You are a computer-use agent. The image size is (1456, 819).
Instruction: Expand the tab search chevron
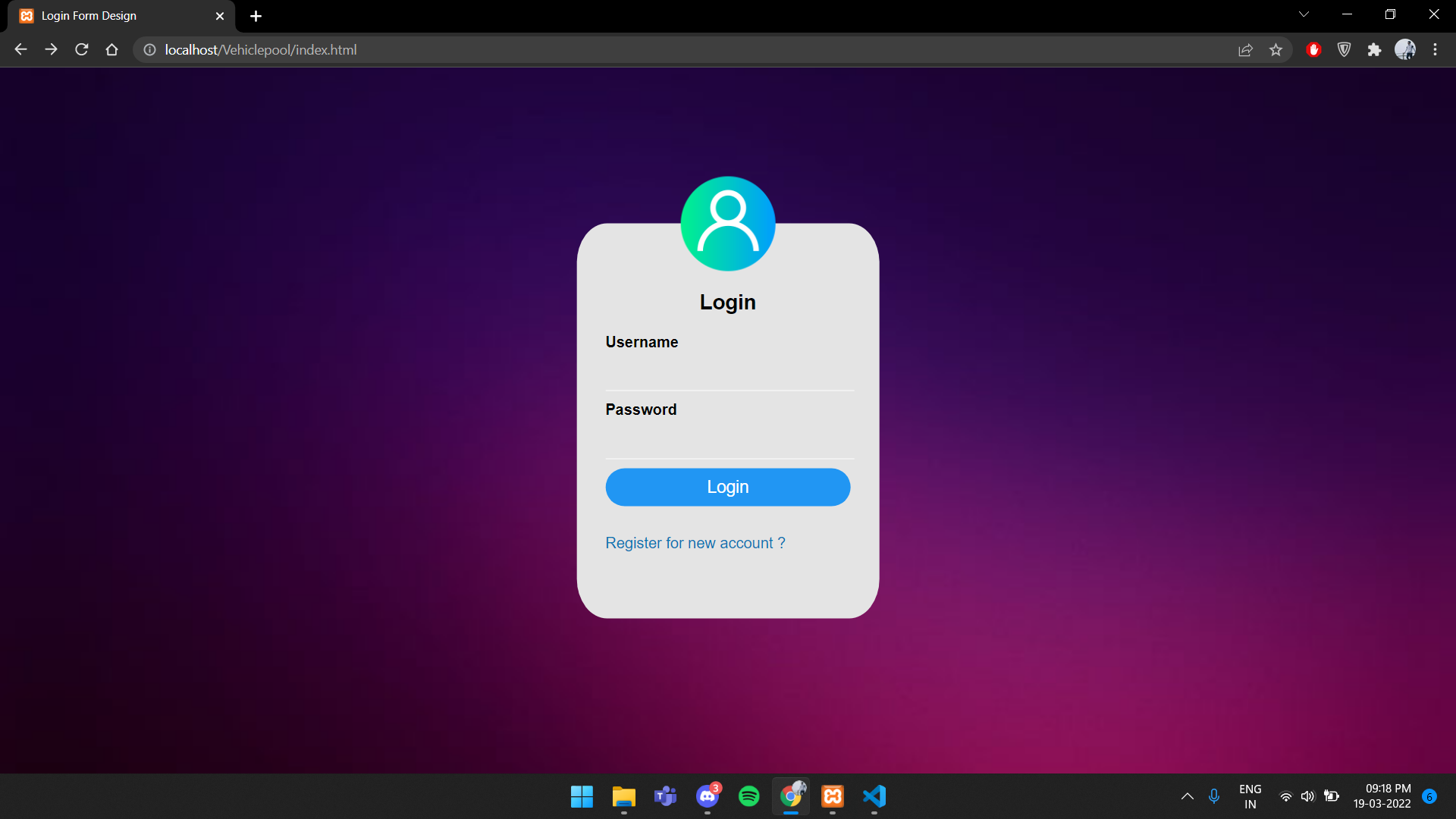click(x=1304, y=14)
